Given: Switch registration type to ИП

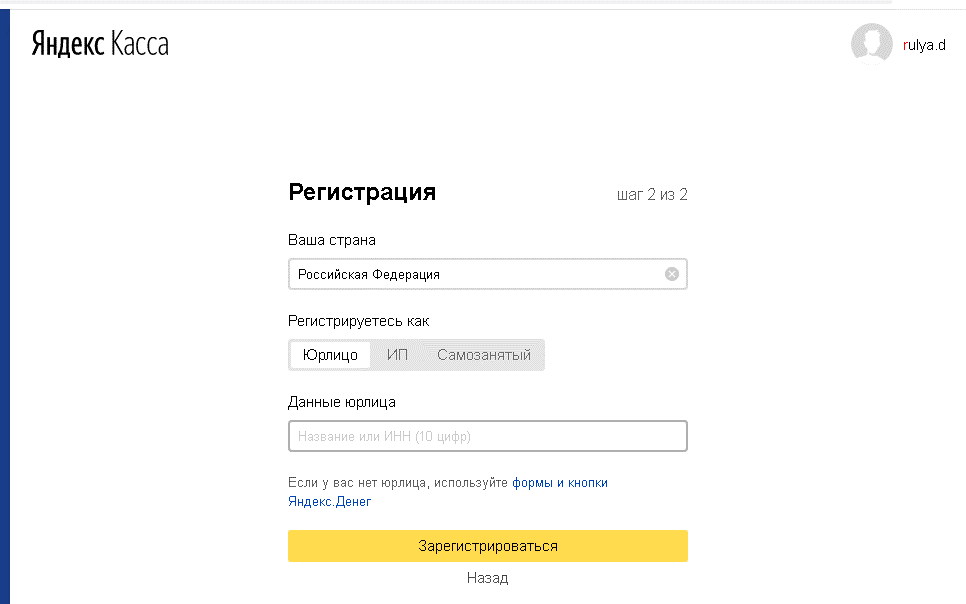Looking at the screenshot, I should tap(397, 355).
